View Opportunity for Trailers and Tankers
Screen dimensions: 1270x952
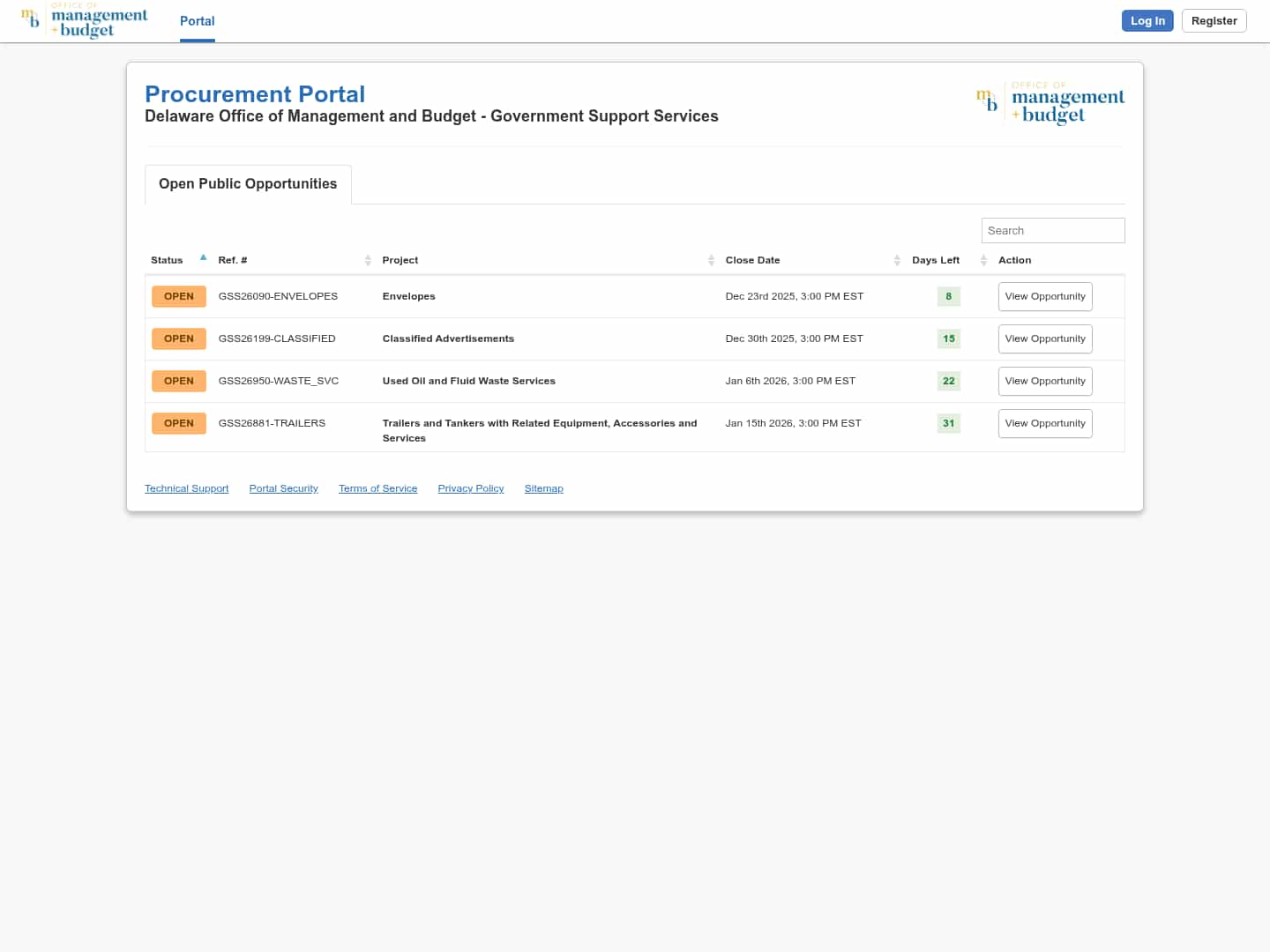(1045, 423)
